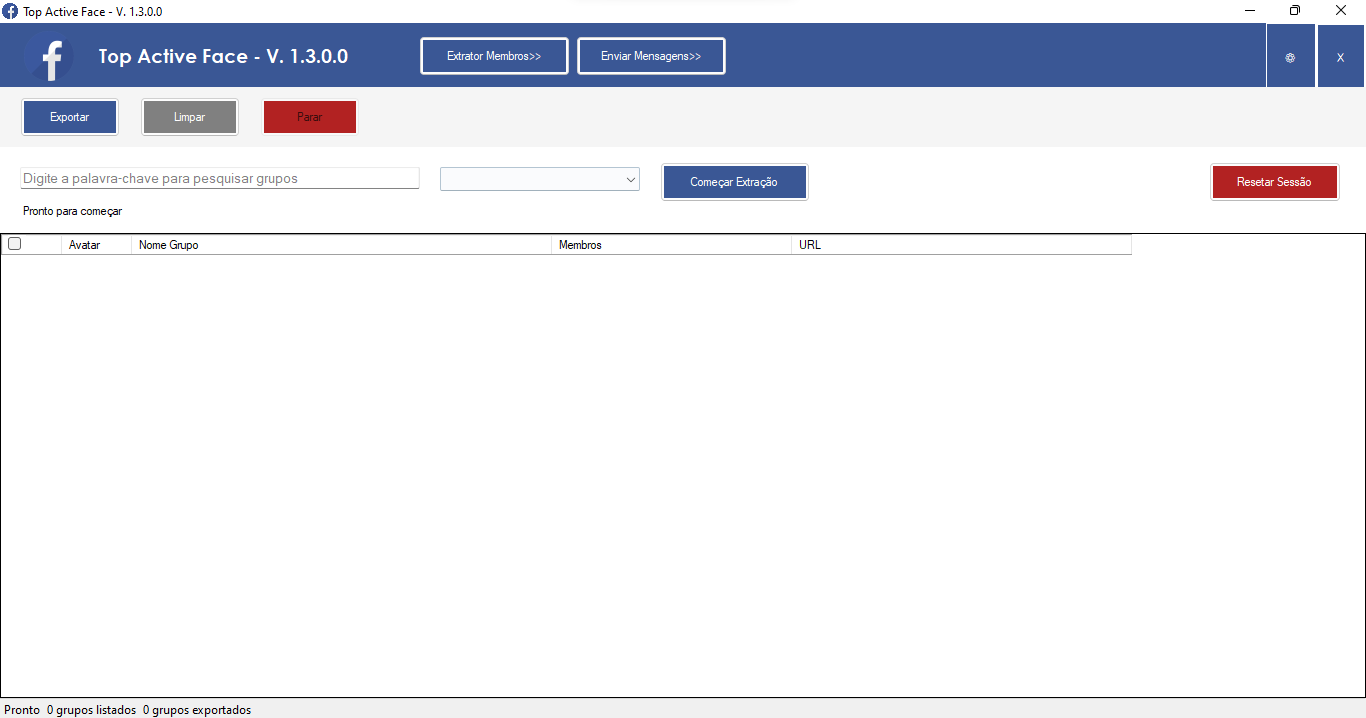Viewport: 1366px width, 718px height.
Task: Click the URL column header
Action: click(x=961, y=245)
